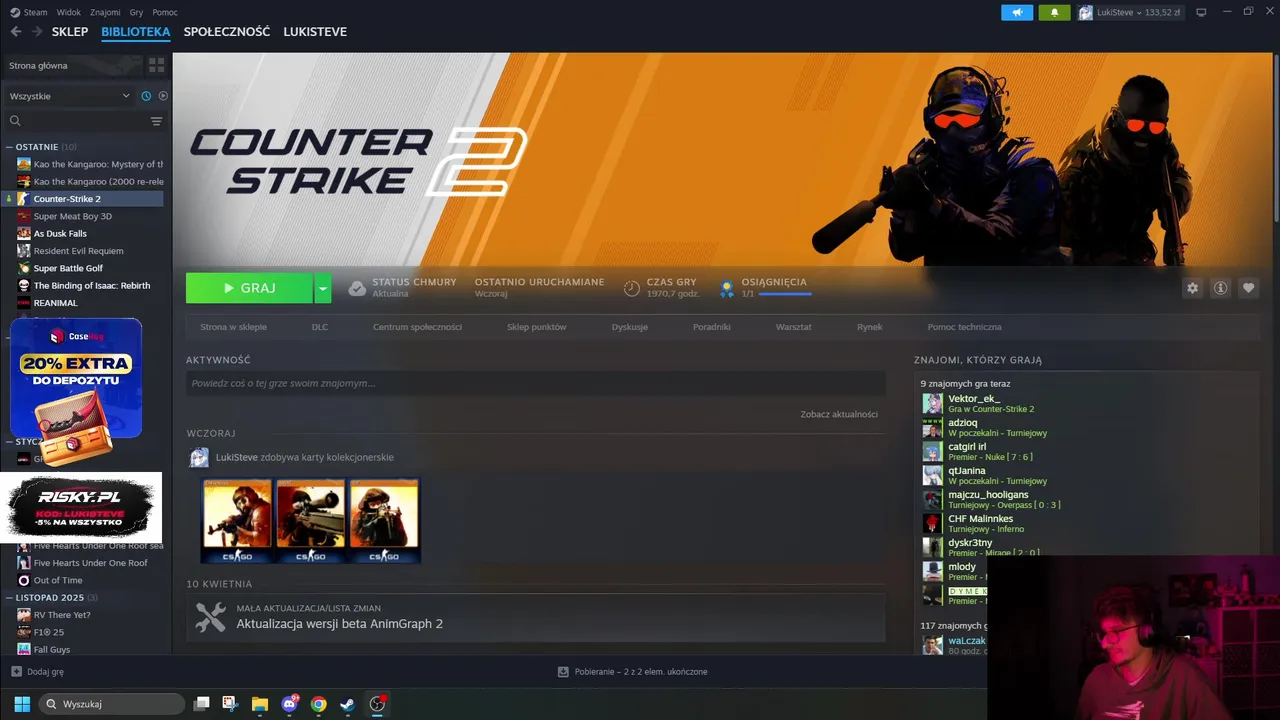Viewport: 1280px width, 720px height.
Task: Open library advanced filter icon
Action: pyautogui.click(x=156, y=121)
